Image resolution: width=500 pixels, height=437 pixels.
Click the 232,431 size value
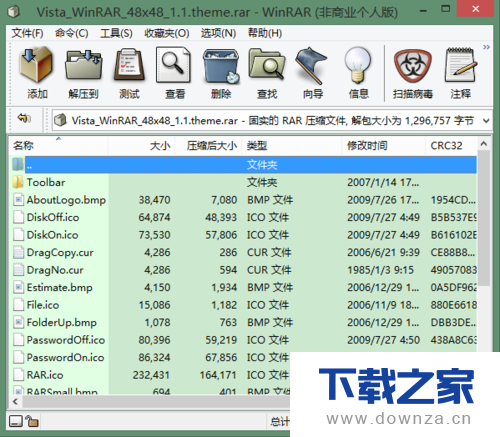151,375
